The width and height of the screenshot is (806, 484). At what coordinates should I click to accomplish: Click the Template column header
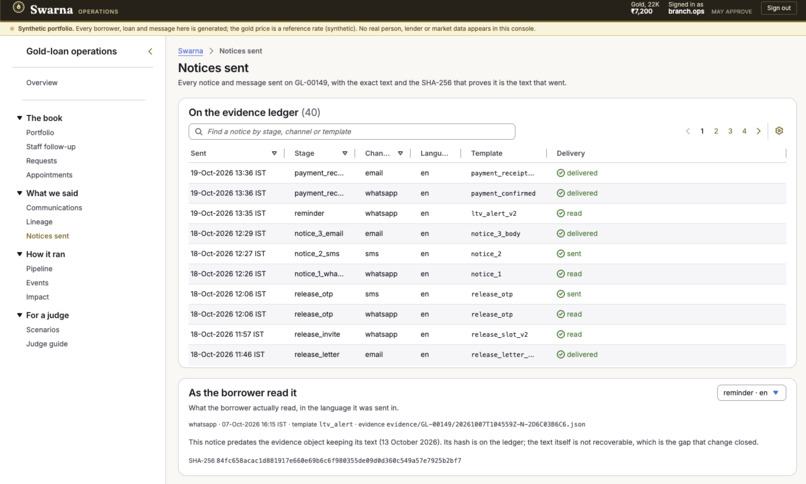click(x=487, y=153)
